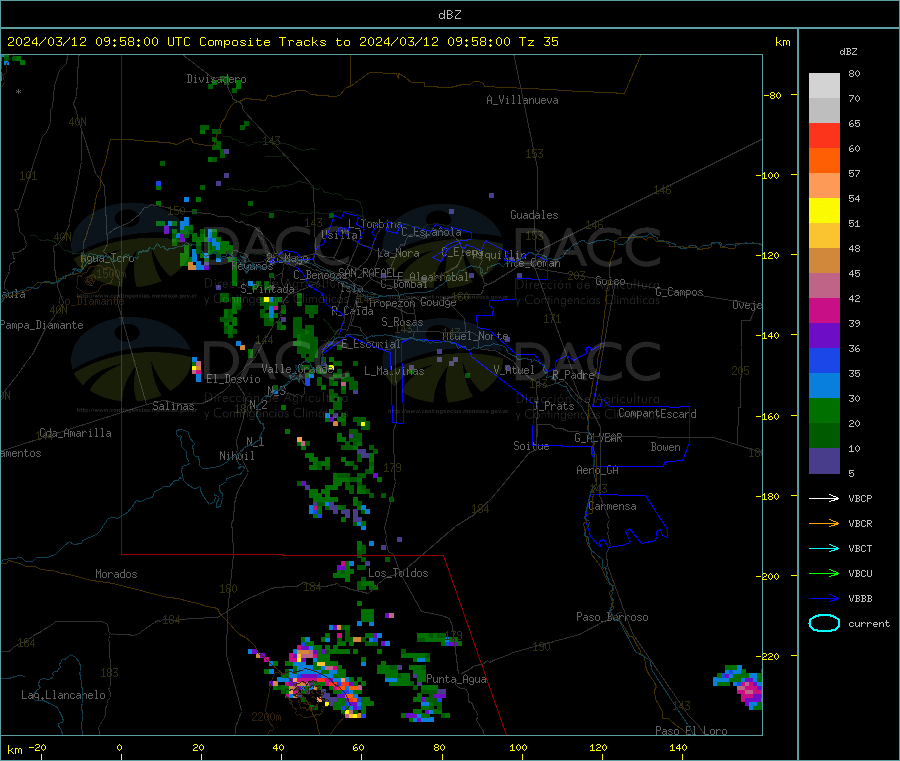
Task: Pick the red swatch in the dBZ scale
Action: click(x=824, y=135)
